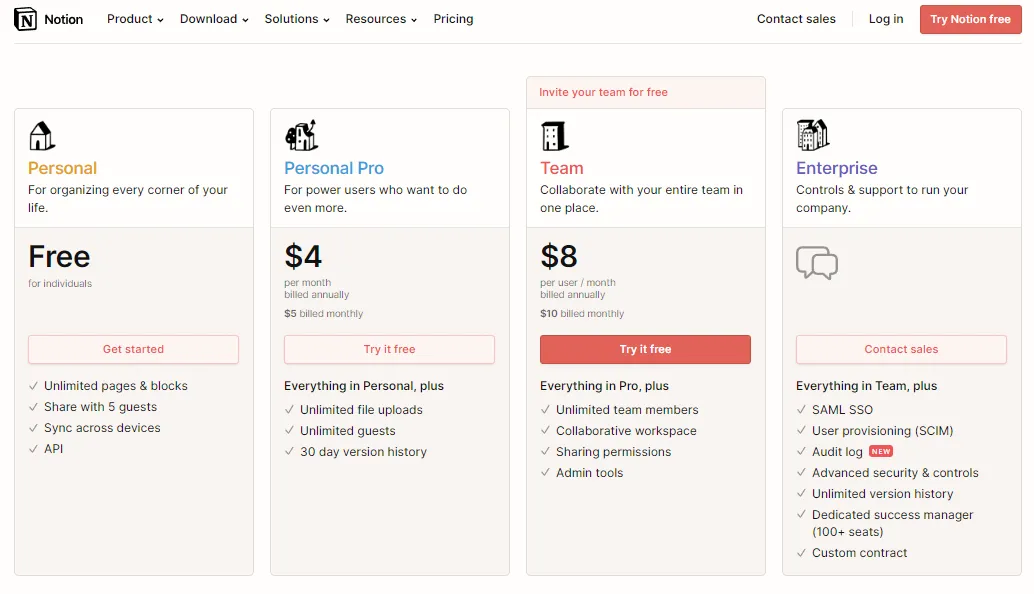The height and width of the screenshot is (594, 1034).
Task: Click the SAML SSO feature
Action: (x=842, y=409)
